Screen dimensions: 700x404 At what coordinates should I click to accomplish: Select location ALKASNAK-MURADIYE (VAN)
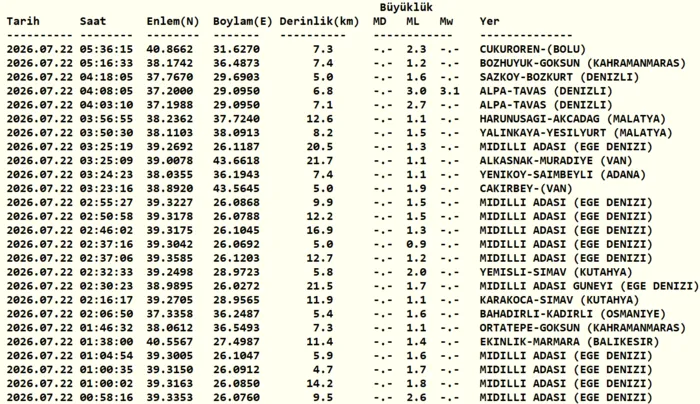[556, 161]
